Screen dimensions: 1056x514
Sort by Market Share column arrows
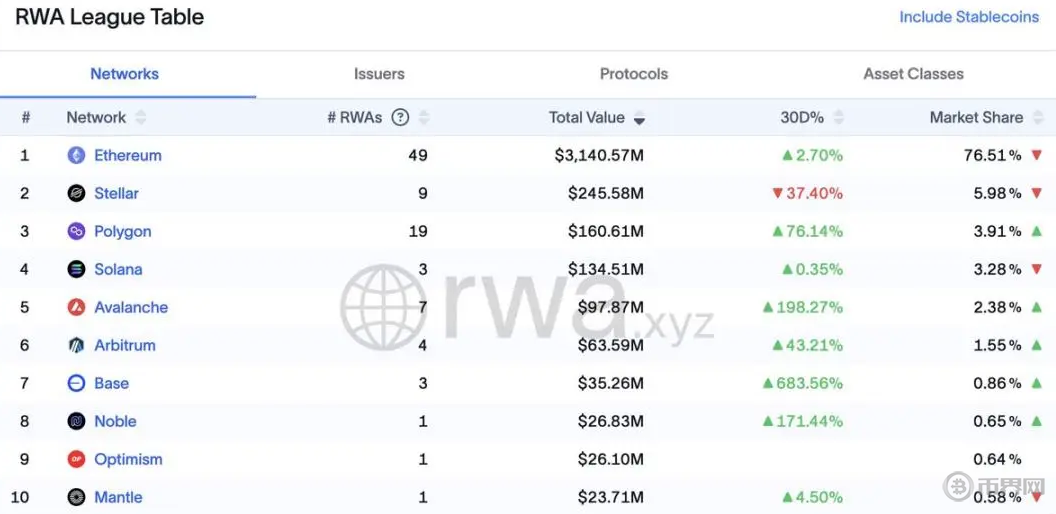point(1037,118)
